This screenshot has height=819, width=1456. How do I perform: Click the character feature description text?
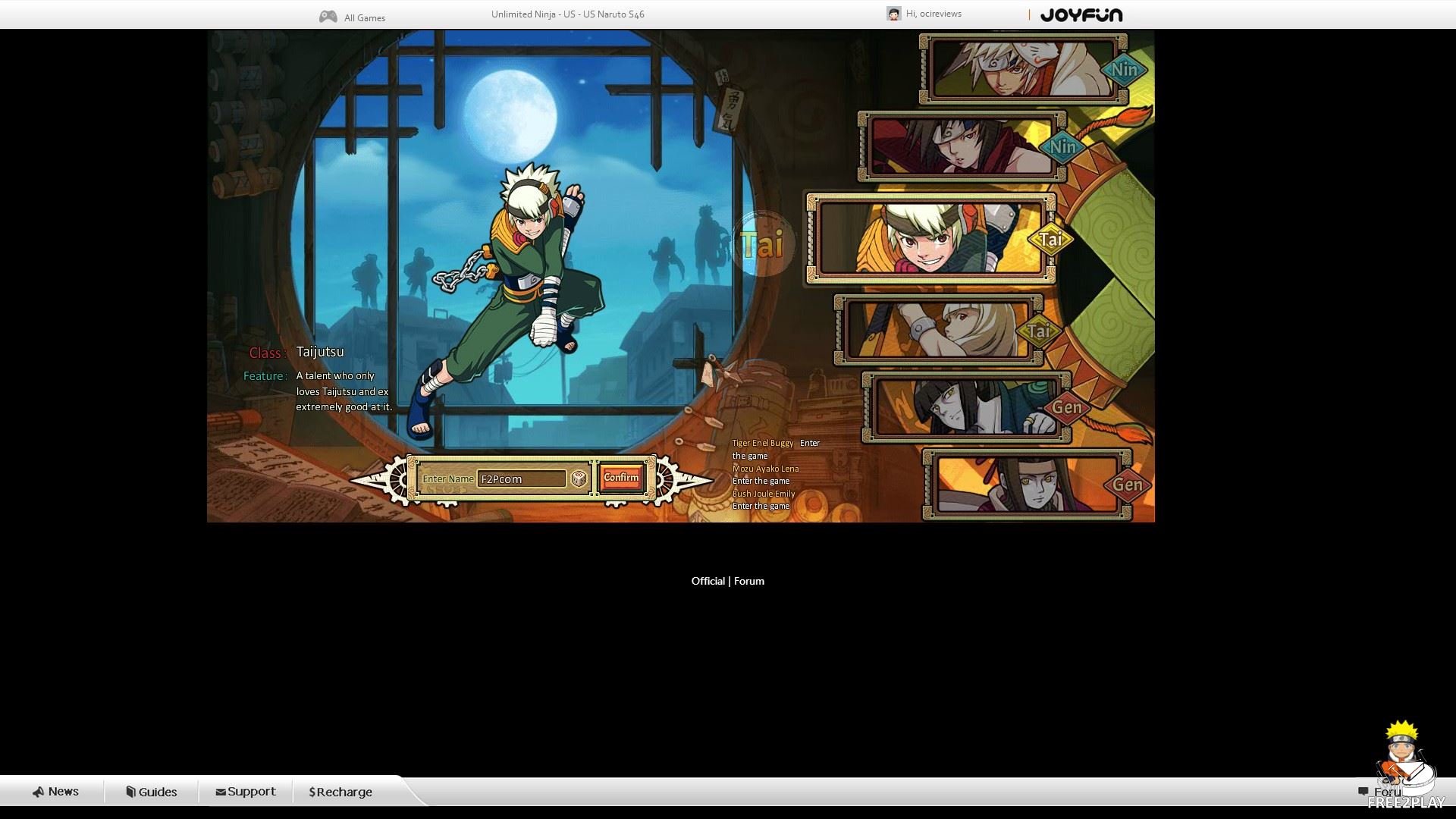point(344,391)
